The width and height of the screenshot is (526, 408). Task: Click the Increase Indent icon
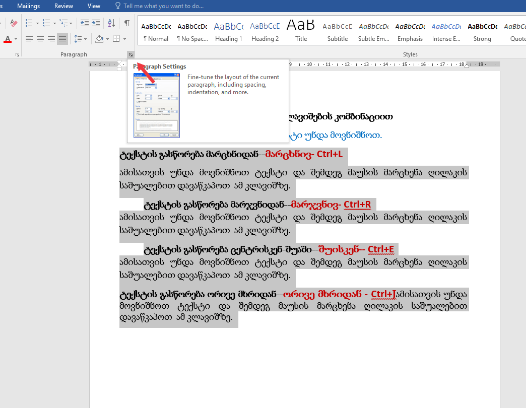[96, 23]
